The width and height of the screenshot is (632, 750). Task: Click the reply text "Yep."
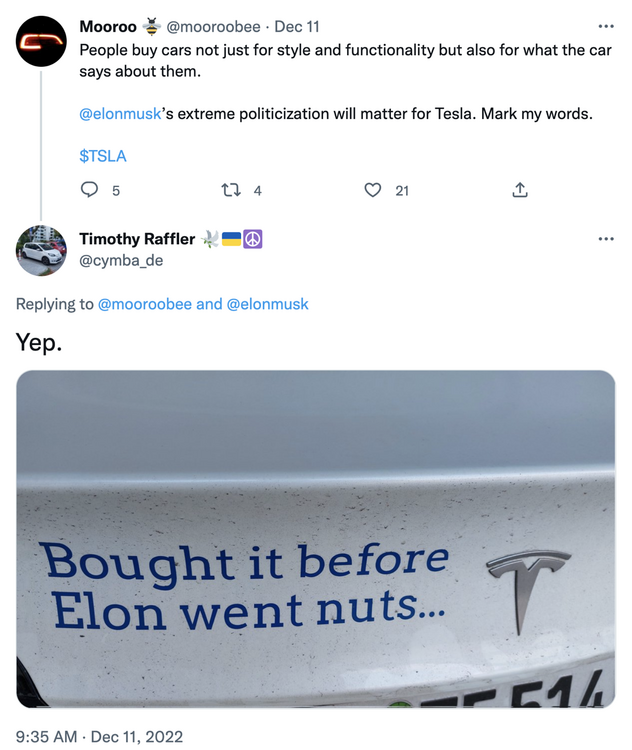pos(39,343)
